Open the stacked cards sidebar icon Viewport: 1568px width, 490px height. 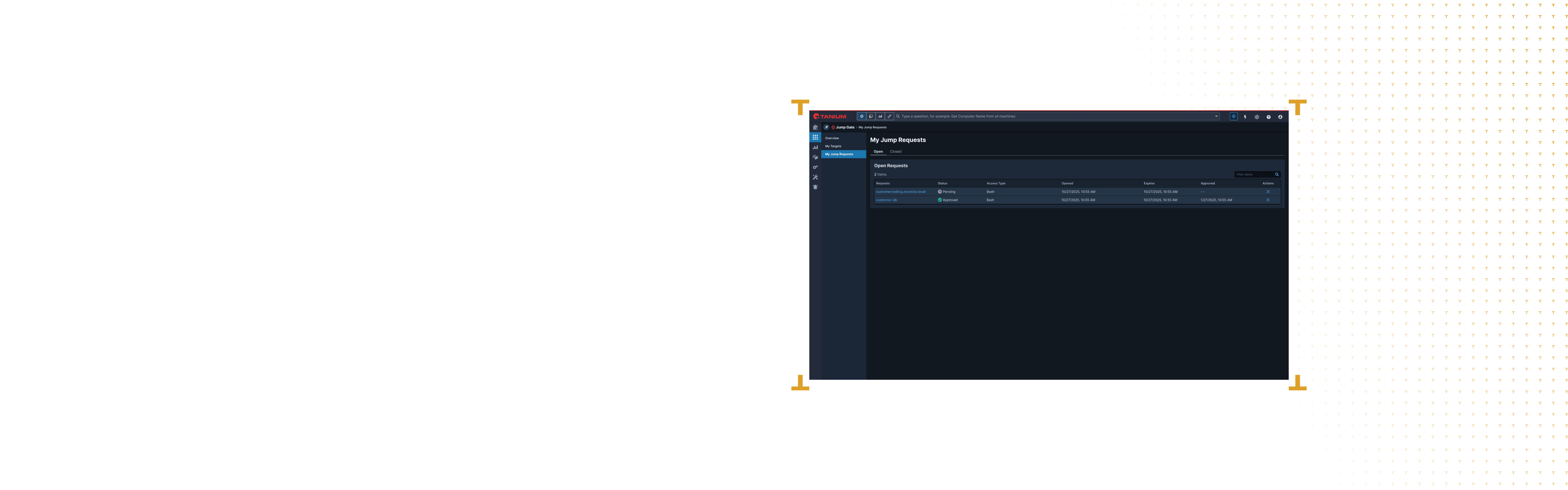coord(815,157)
